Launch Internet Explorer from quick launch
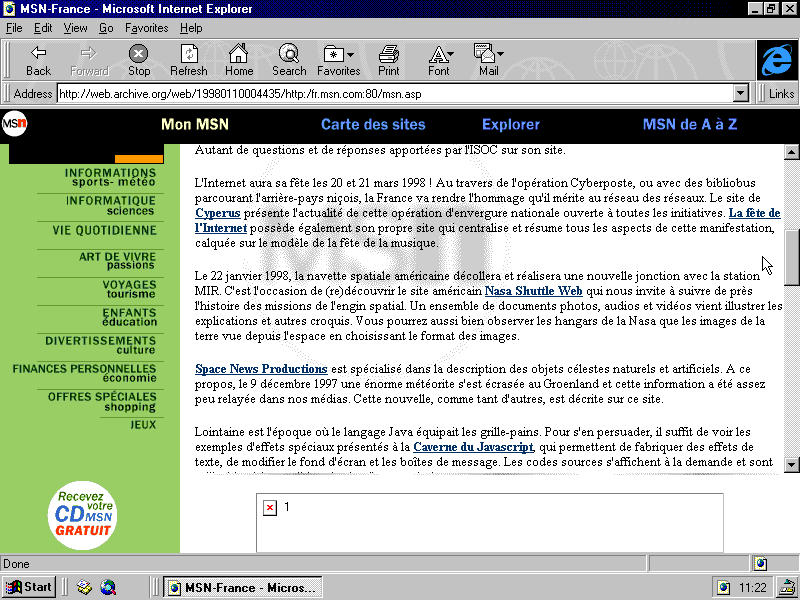The image size is (800, 600). [x=108, y=587]
